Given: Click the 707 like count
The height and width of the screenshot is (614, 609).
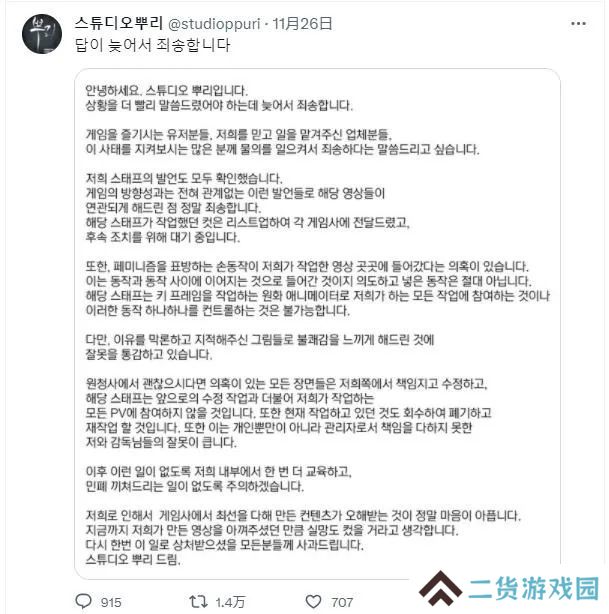Looking at the screenshot, I should pos(342,602).
